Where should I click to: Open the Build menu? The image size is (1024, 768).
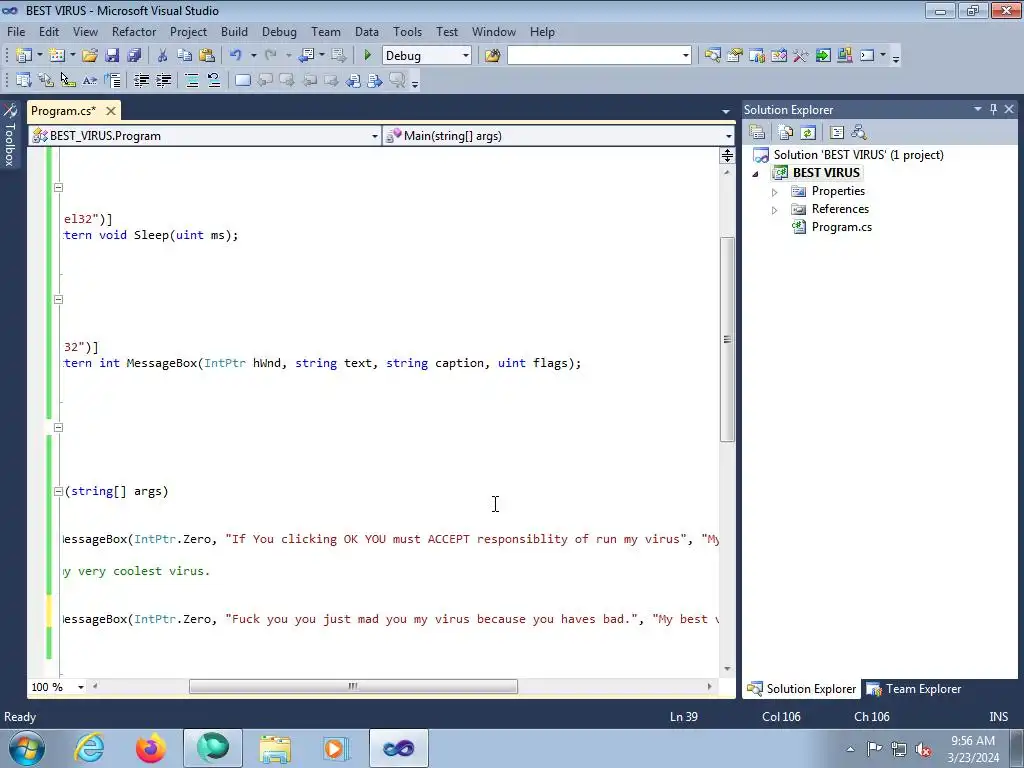pyautogui.click(x=234, y=31)
